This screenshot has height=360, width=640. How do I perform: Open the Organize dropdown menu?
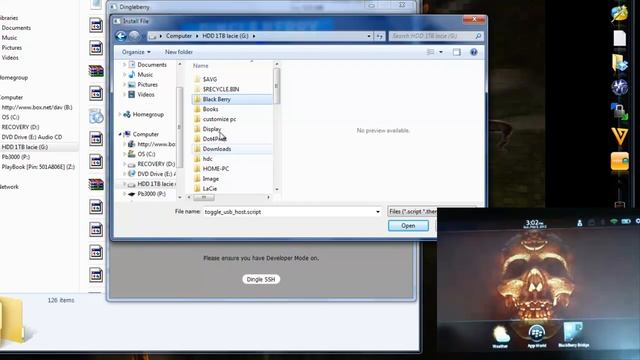136,52
